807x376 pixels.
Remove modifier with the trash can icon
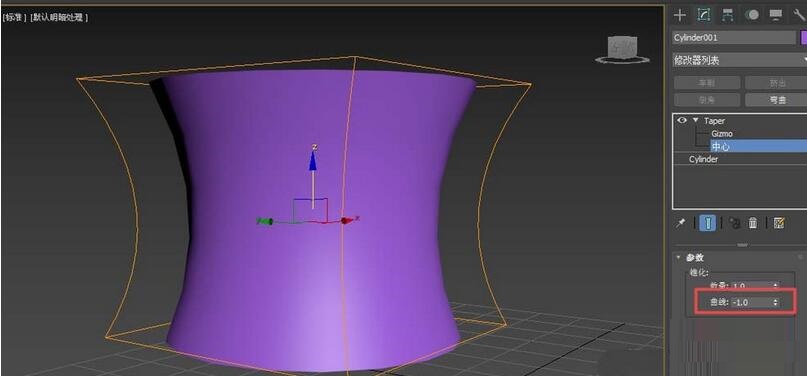coord(753,223)
